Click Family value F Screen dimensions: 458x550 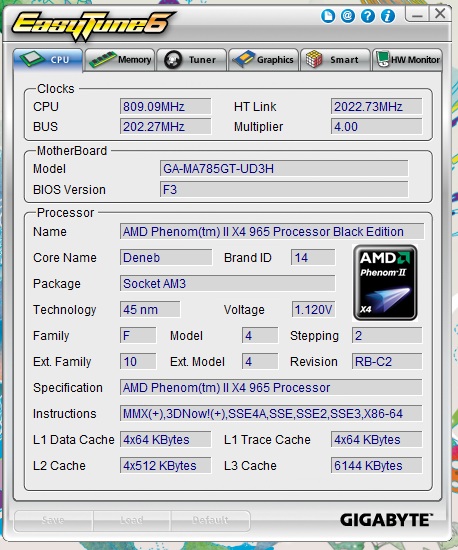click(138, 335)
